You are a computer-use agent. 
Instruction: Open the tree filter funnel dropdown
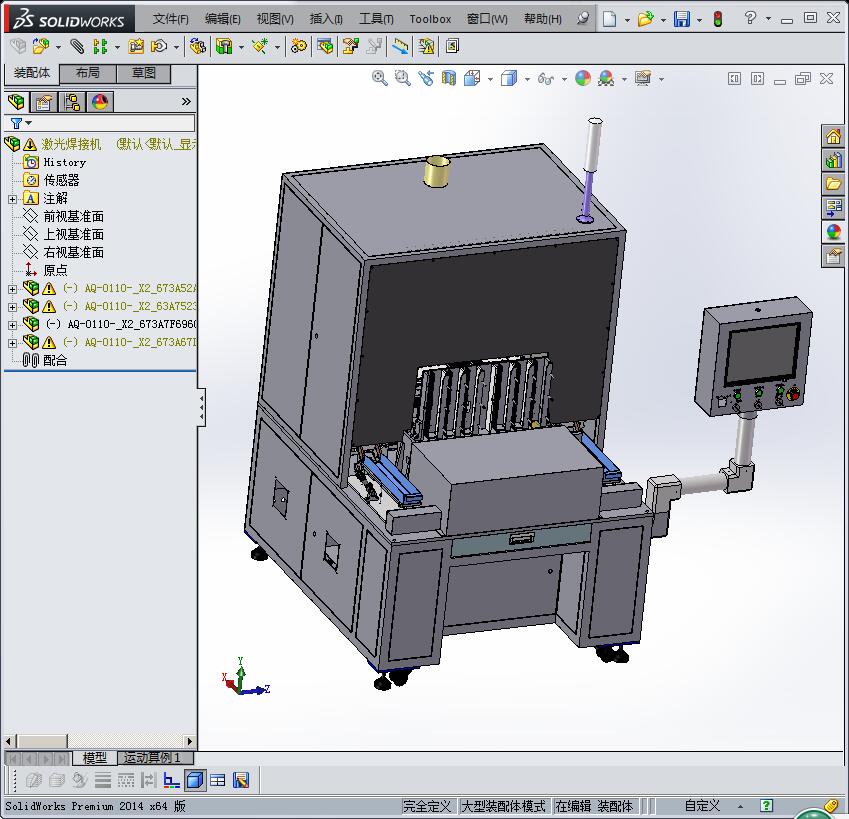(x=20, y=123)
